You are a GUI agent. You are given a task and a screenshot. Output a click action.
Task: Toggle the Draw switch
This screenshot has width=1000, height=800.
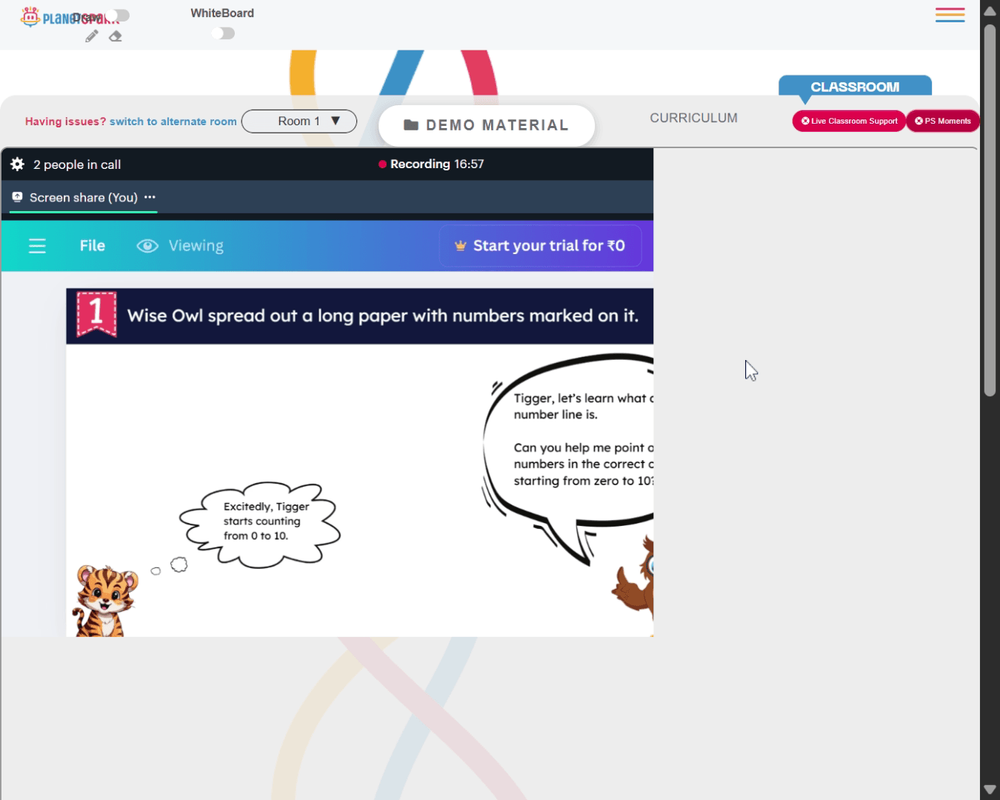(118, 15)
